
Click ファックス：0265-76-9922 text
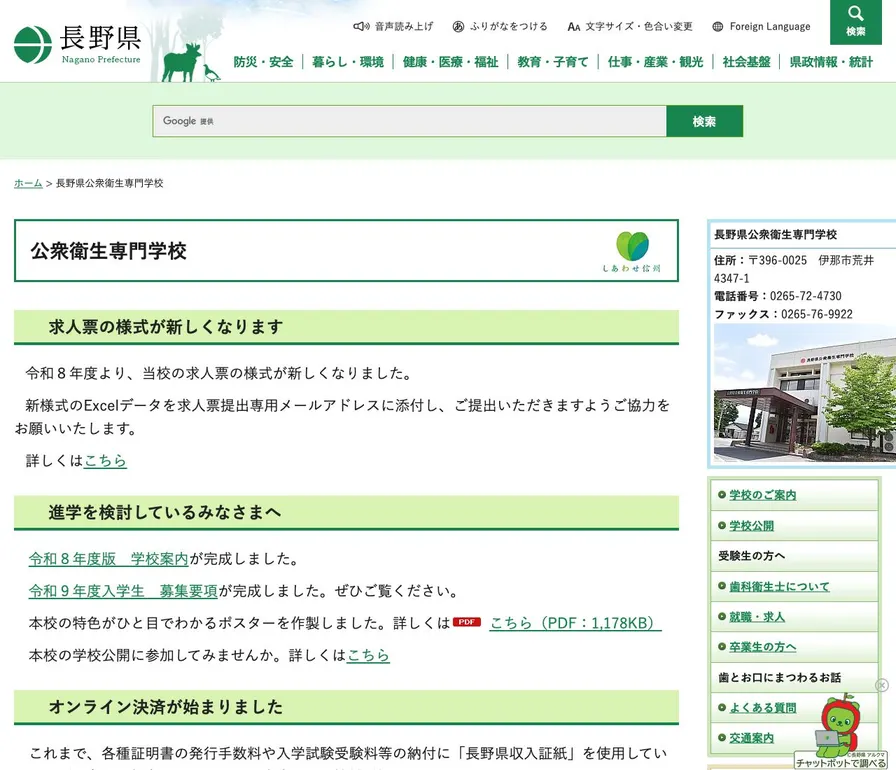[x=783, y=314]
